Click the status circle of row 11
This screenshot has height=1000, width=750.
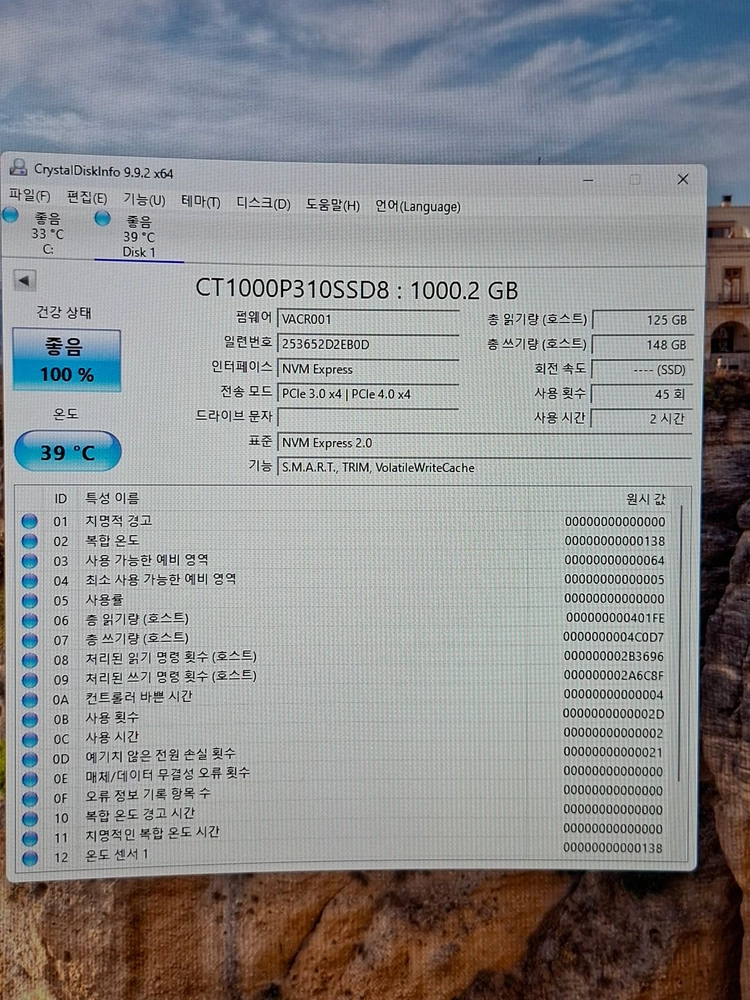[29, 838]
